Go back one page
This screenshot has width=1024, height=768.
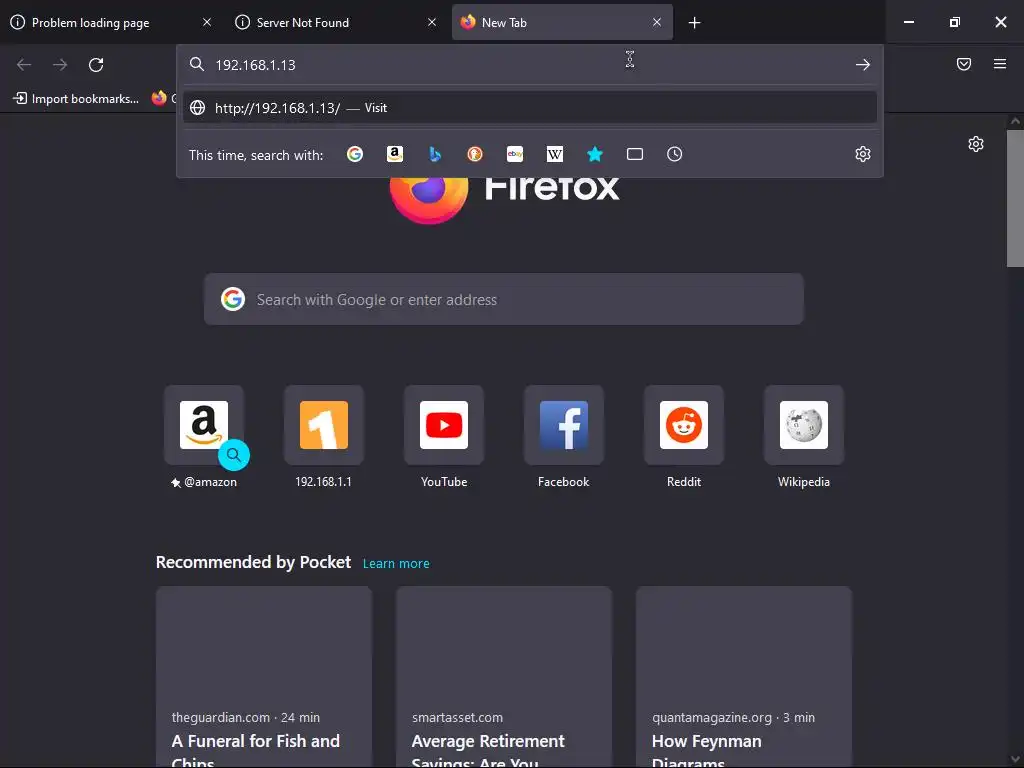[x=24, y=65]
